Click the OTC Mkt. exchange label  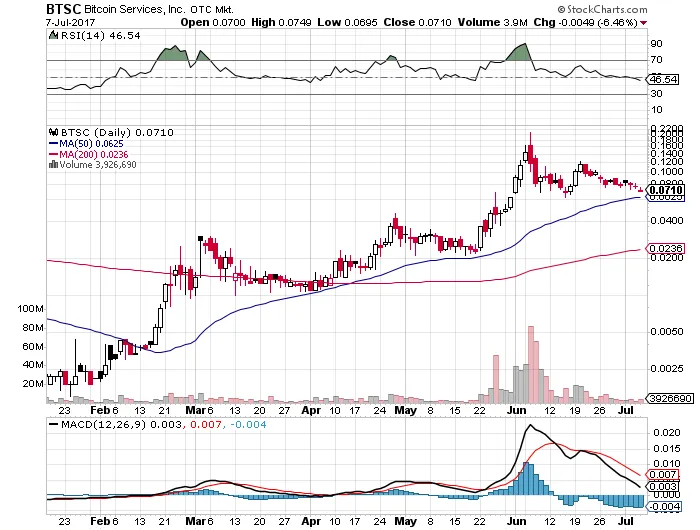(212, 9)
